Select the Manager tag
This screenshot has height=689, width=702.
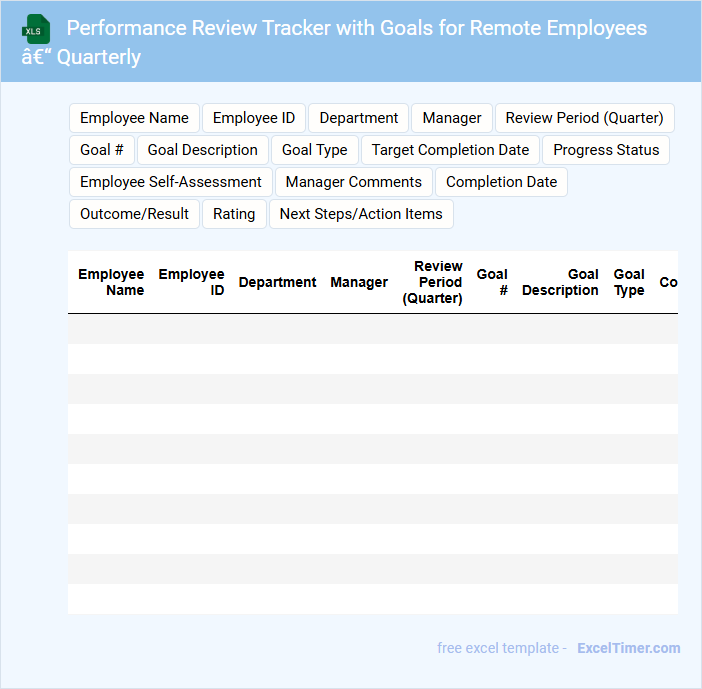[x=452, y=118]
